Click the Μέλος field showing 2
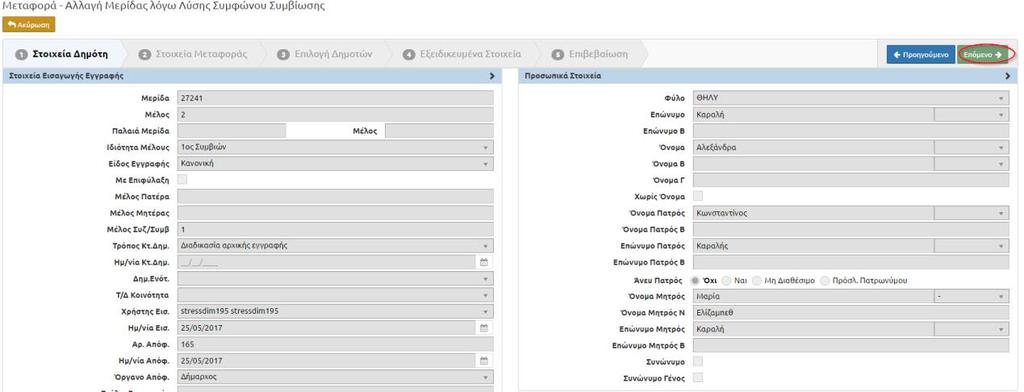Screen dimensions: 1024x392 tap(336, 114)
